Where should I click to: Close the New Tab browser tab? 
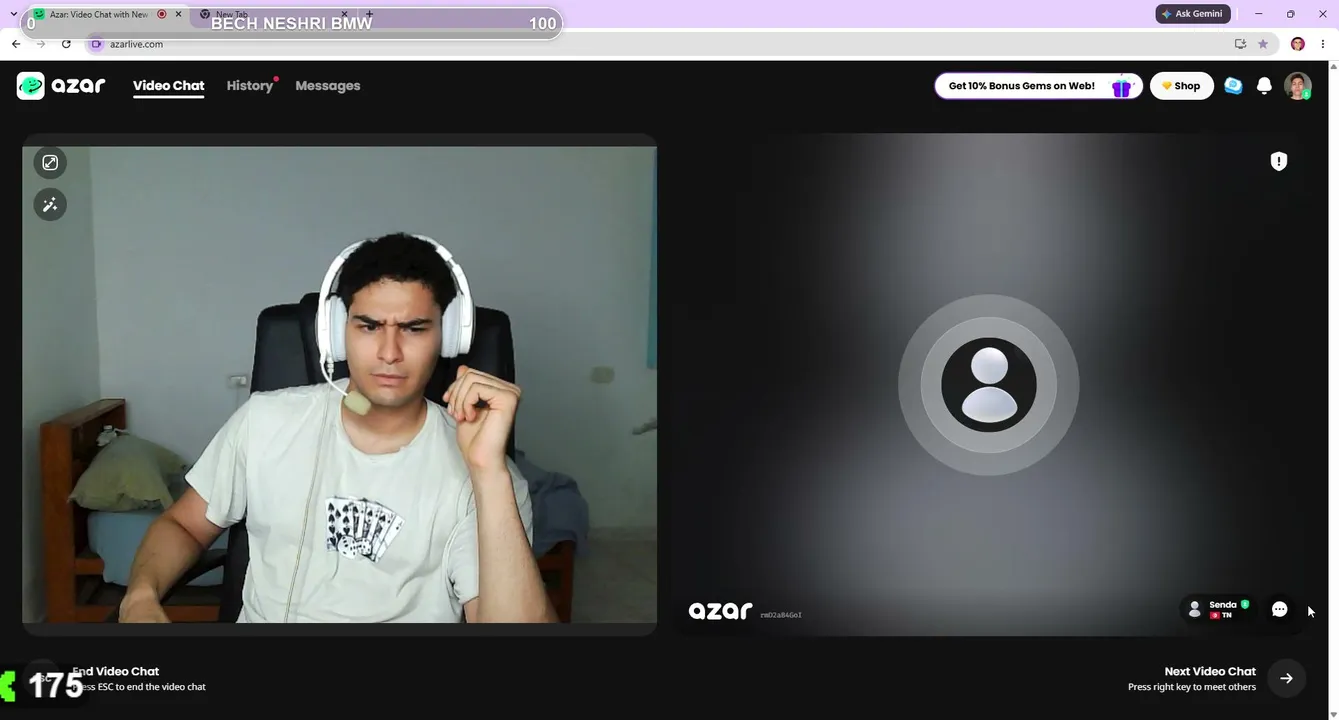click(344, 15)
